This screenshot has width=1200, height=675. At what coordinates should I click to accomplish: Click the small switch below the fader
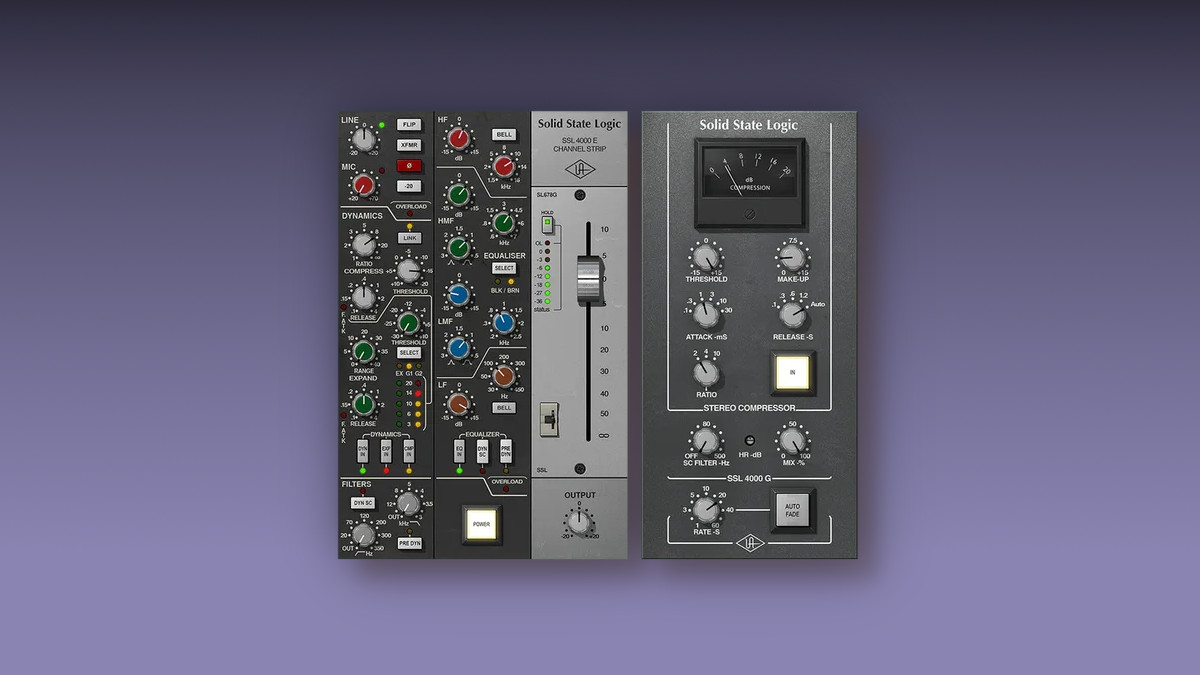click(x=548, y=420)
